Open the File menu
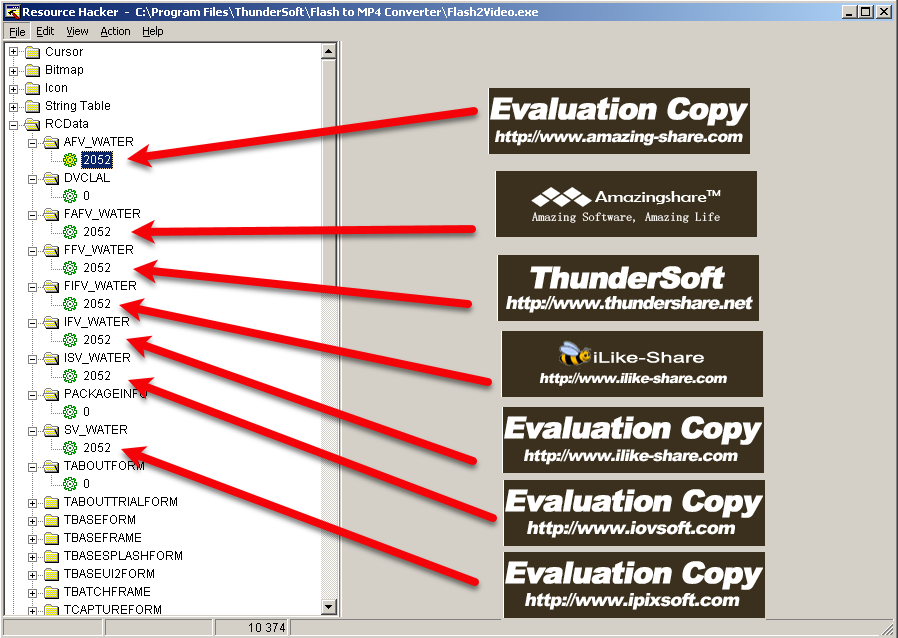Viewport: 898px width, 638px height. (17, 31)
